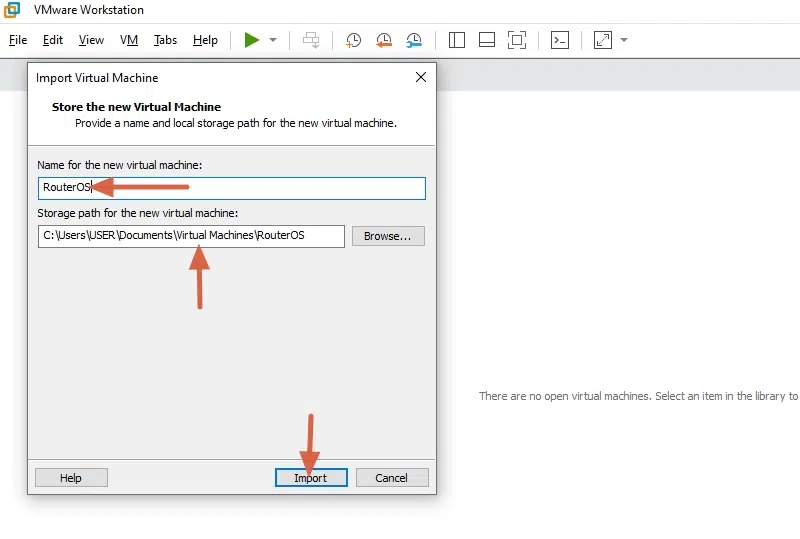Viewport: 800px width, 539px height.
Task: Revert to snapshot using the clock-arrow icon
Action: pyautogui.click(x=384, y=40)
